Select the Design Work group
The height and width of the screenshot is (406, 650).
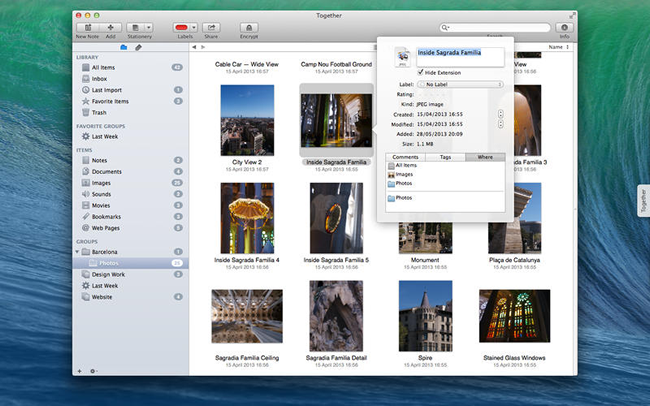click(109, 274)
